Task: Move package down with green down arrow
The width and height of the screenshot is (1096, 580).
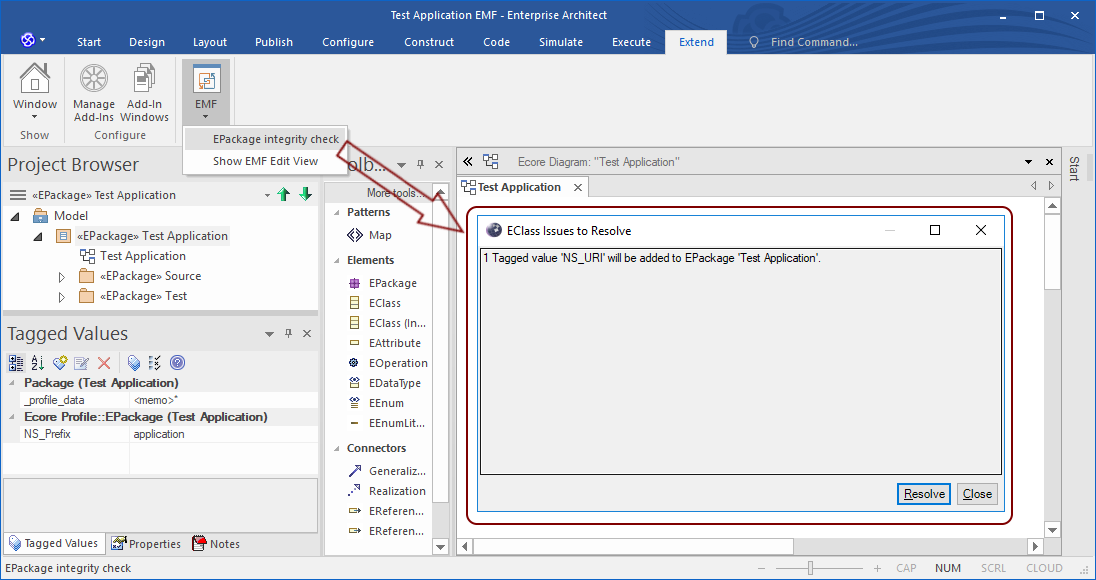Action: 305,195
